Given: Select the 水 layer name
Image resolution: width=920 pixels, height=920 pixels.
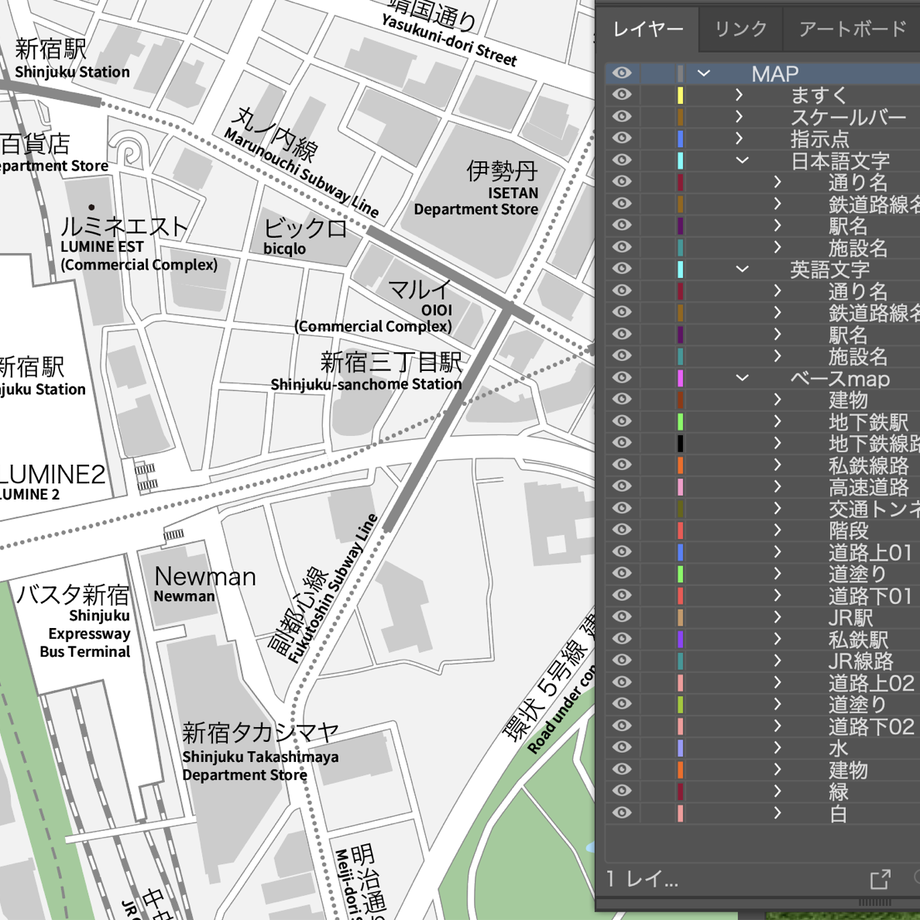Looking at the screenshot, I should pyautogui.click(x=838, y=748).
